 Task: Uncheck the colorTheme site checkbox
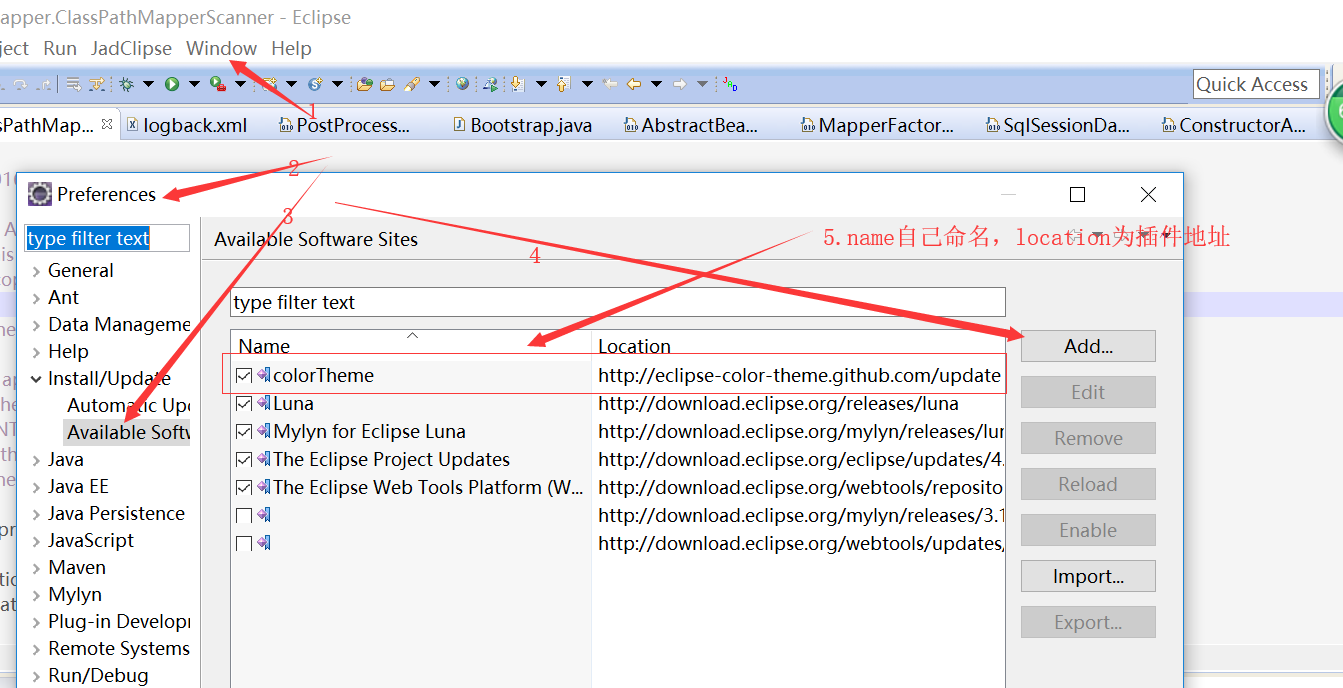pyautogui.click(x=244, y=376)
